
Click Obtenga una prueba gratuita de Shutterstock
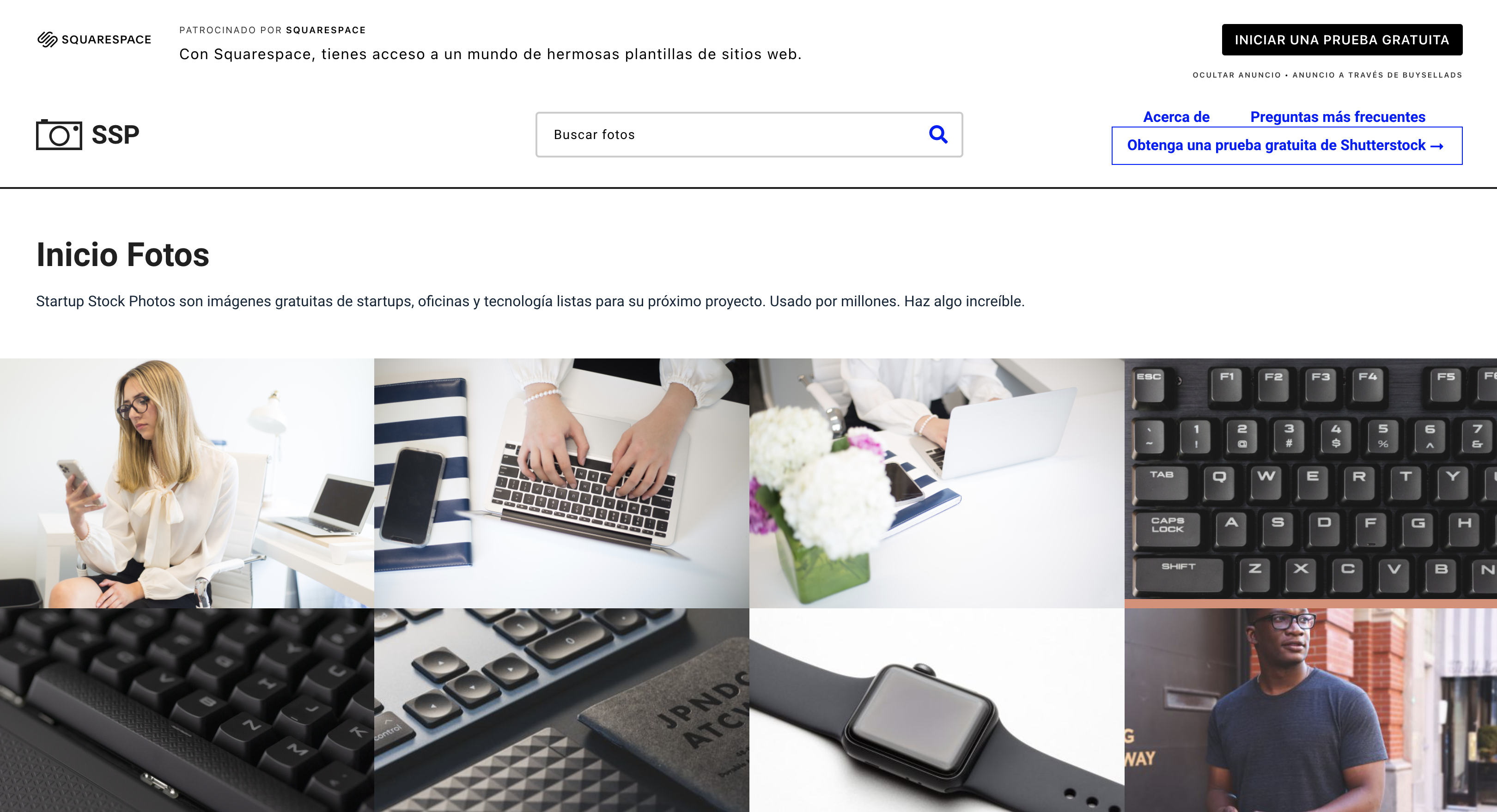coord(1287,146)
